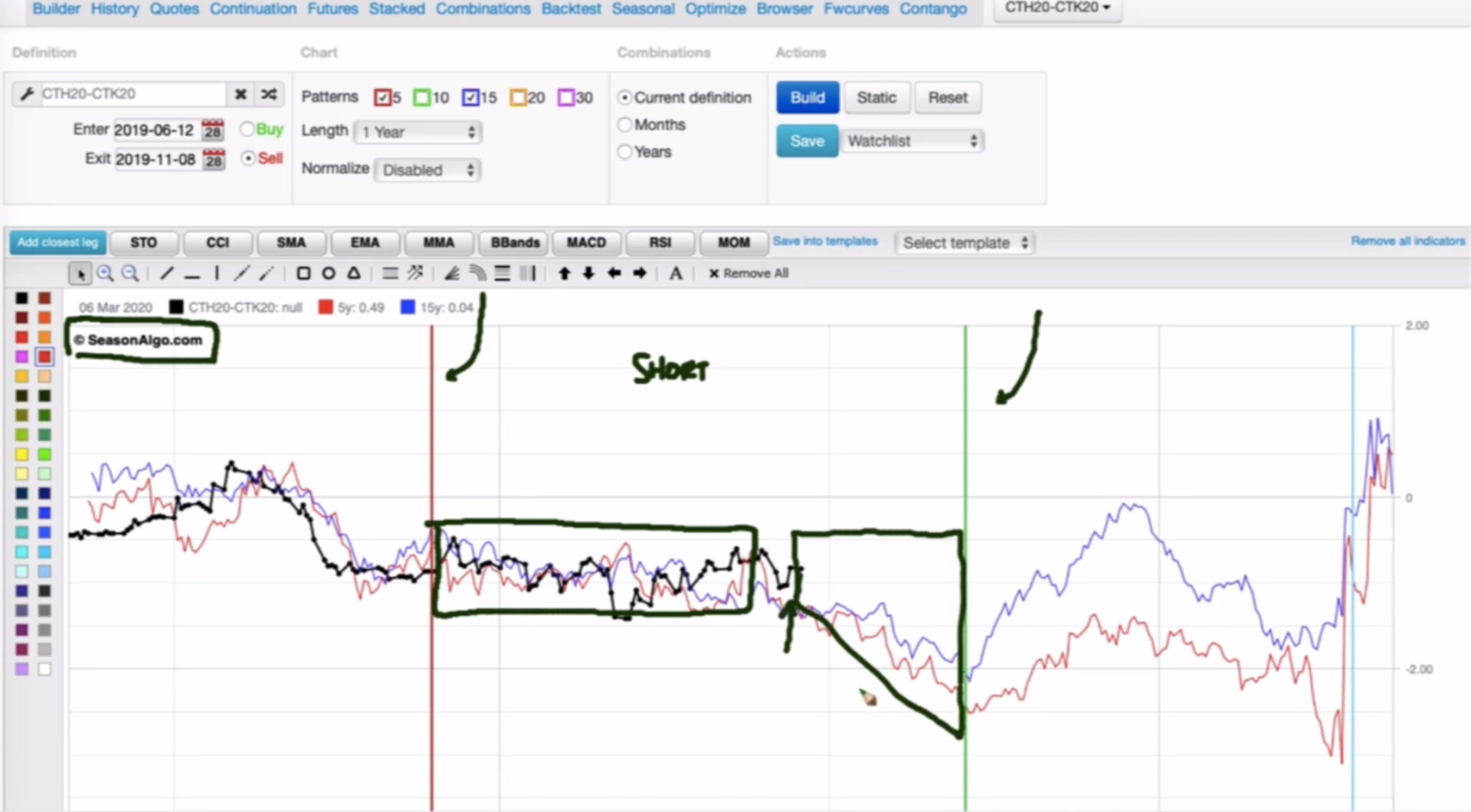Screen dimensions: 1471x812
Task: Click the Enter date input field
Action: pyautogui.click(x=156, y=130)
